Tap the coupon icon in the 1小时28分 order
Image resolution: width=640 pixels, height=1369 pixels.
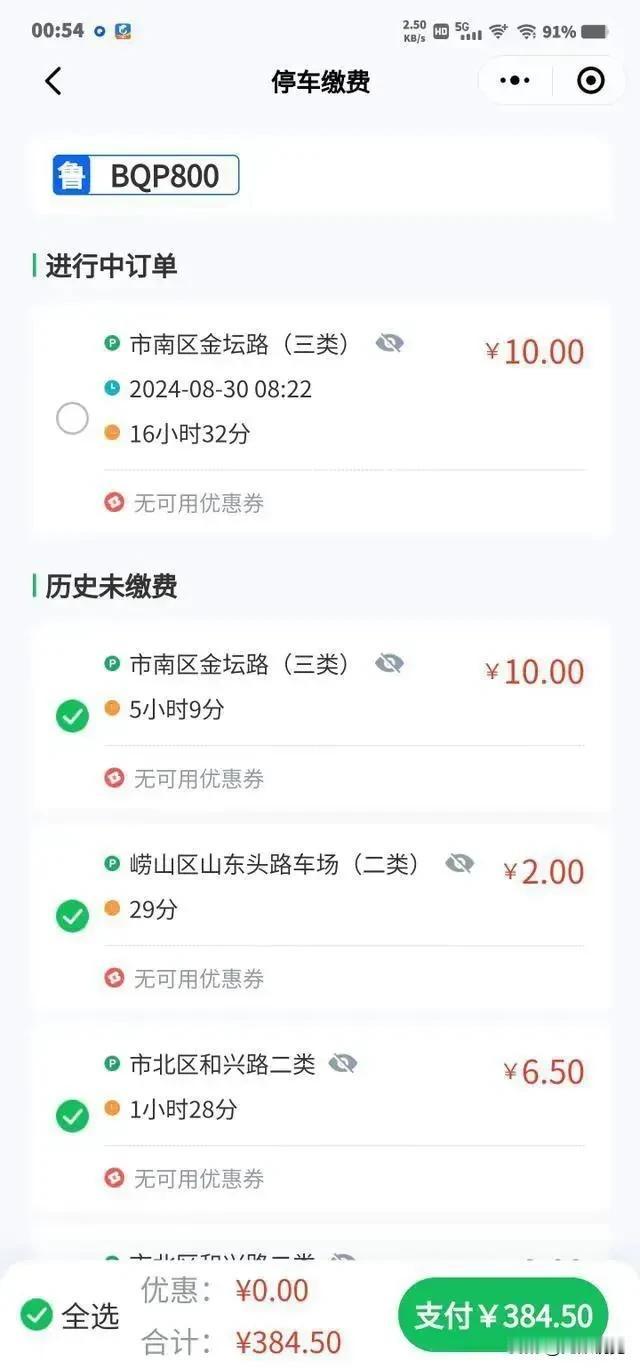(x=114, y=1178)
